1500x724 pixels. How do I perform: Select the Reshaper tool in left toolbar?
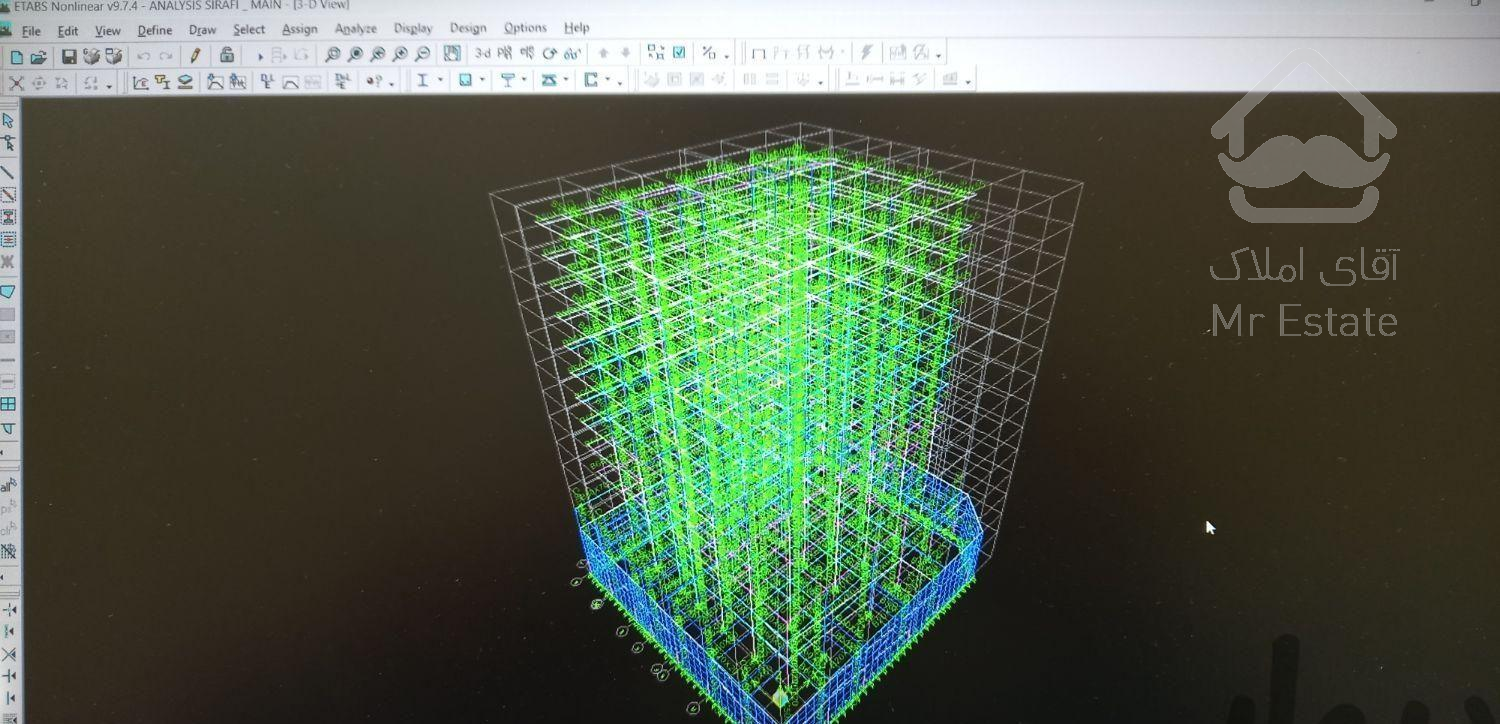coord(8,143)
